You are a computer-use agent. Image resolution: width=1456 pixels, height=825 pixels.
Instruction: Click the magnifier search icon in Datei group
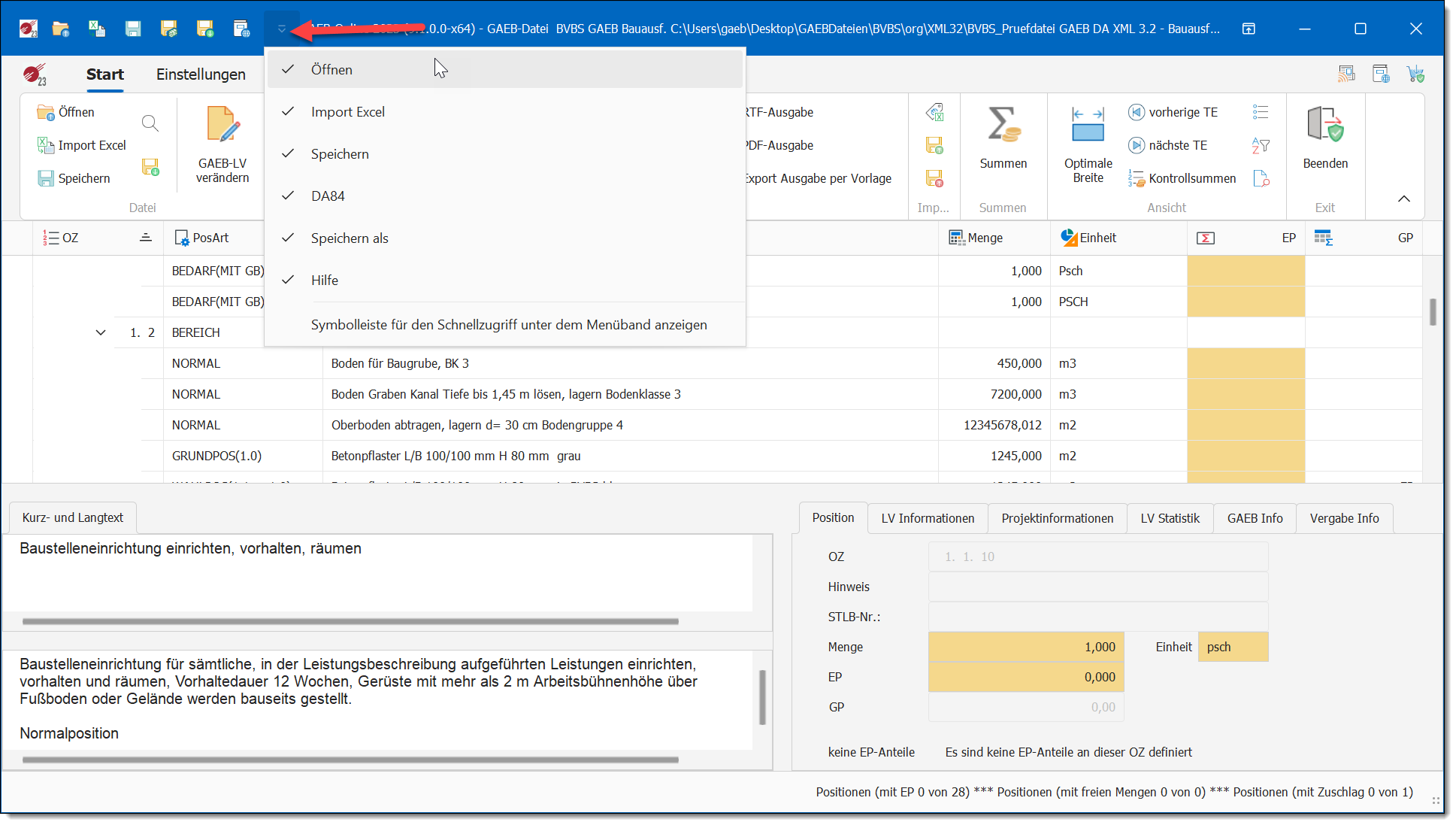tap(150, 123)
